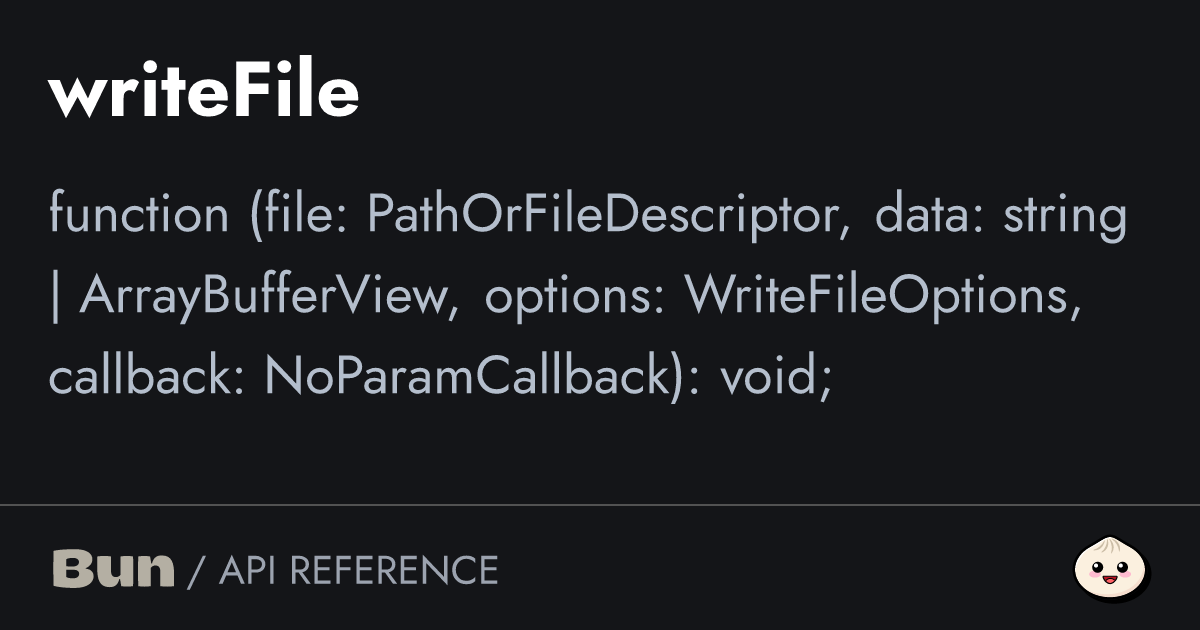Click the Bun wordmark logo
1200x630 pixels.
click(113, 570)
